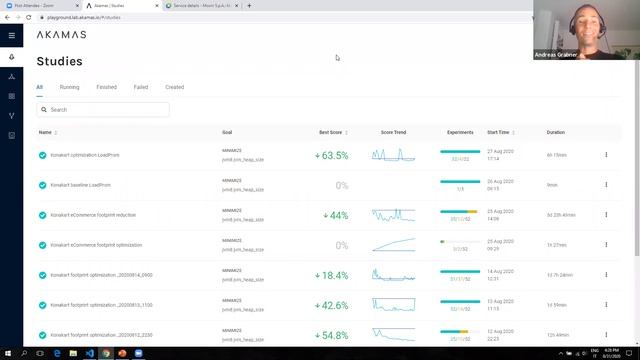Click score trend chart for 63.5% study
Viewport: 640px width, 360px height.
[393, 155]
